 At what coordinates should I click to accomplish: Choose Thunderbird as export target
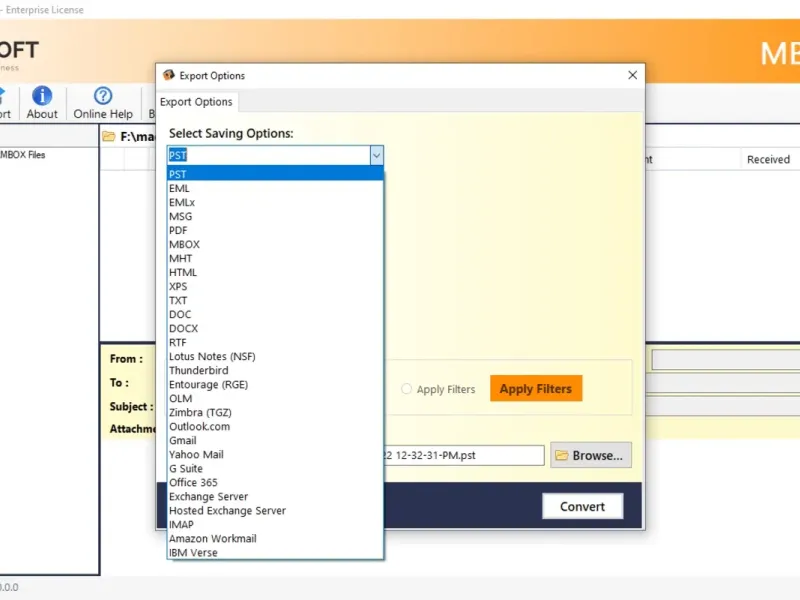275,370
